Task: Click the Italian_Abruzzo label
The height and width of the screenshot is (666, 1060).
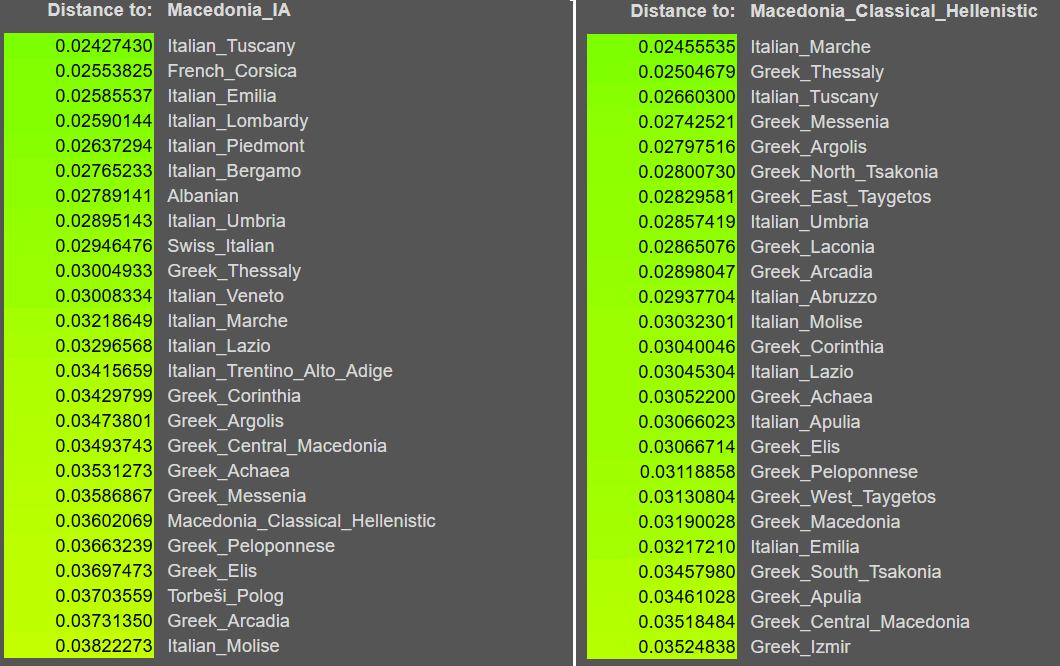Action: click(x=813, y=298)
